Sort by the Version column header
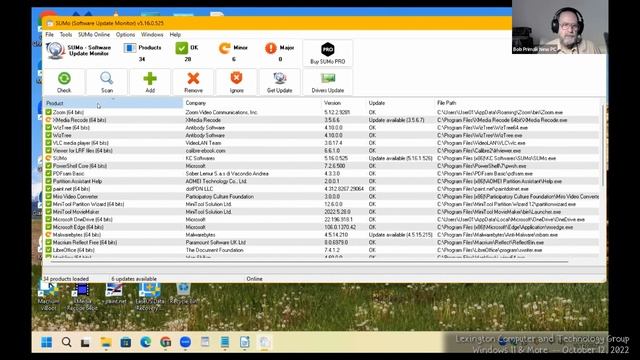This screenshot has height=360, width=640. [x=344, y=103]
